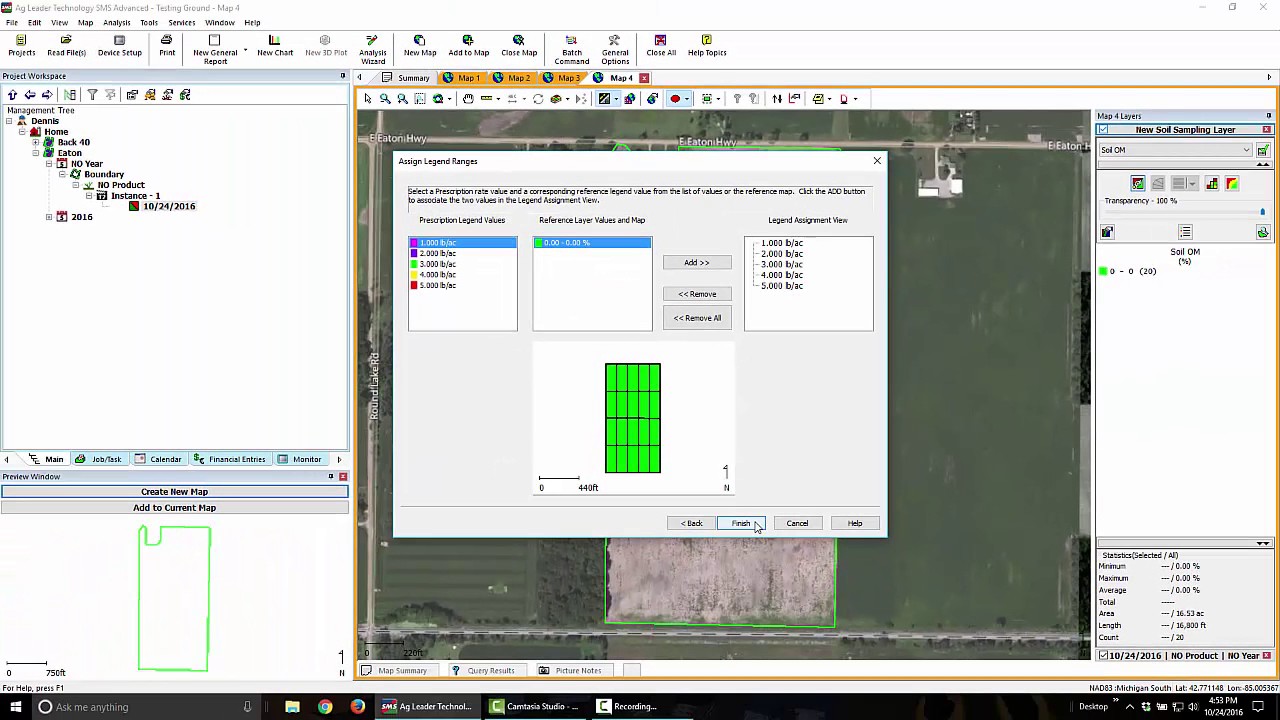Click the < Back button
1280x720 pixels.
(x=691, y=523)
